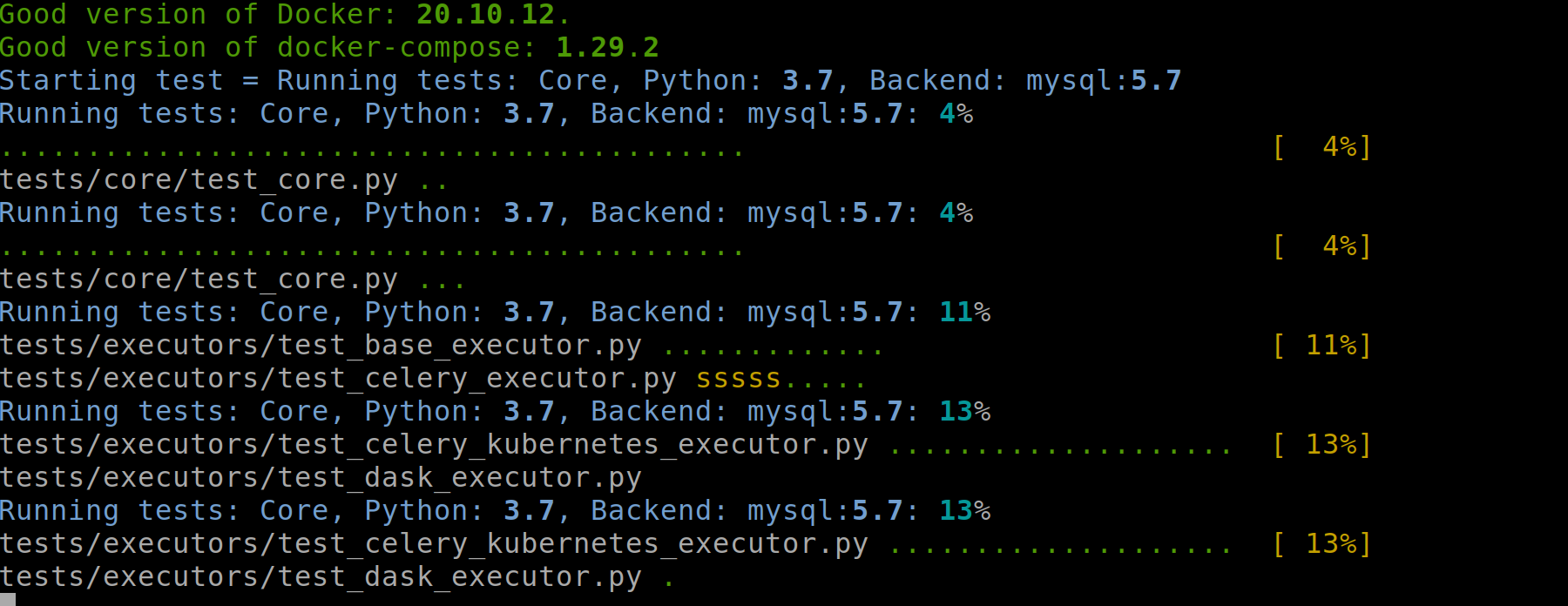Click the last test_dask_executor.py path

click(x=321, y=576)
